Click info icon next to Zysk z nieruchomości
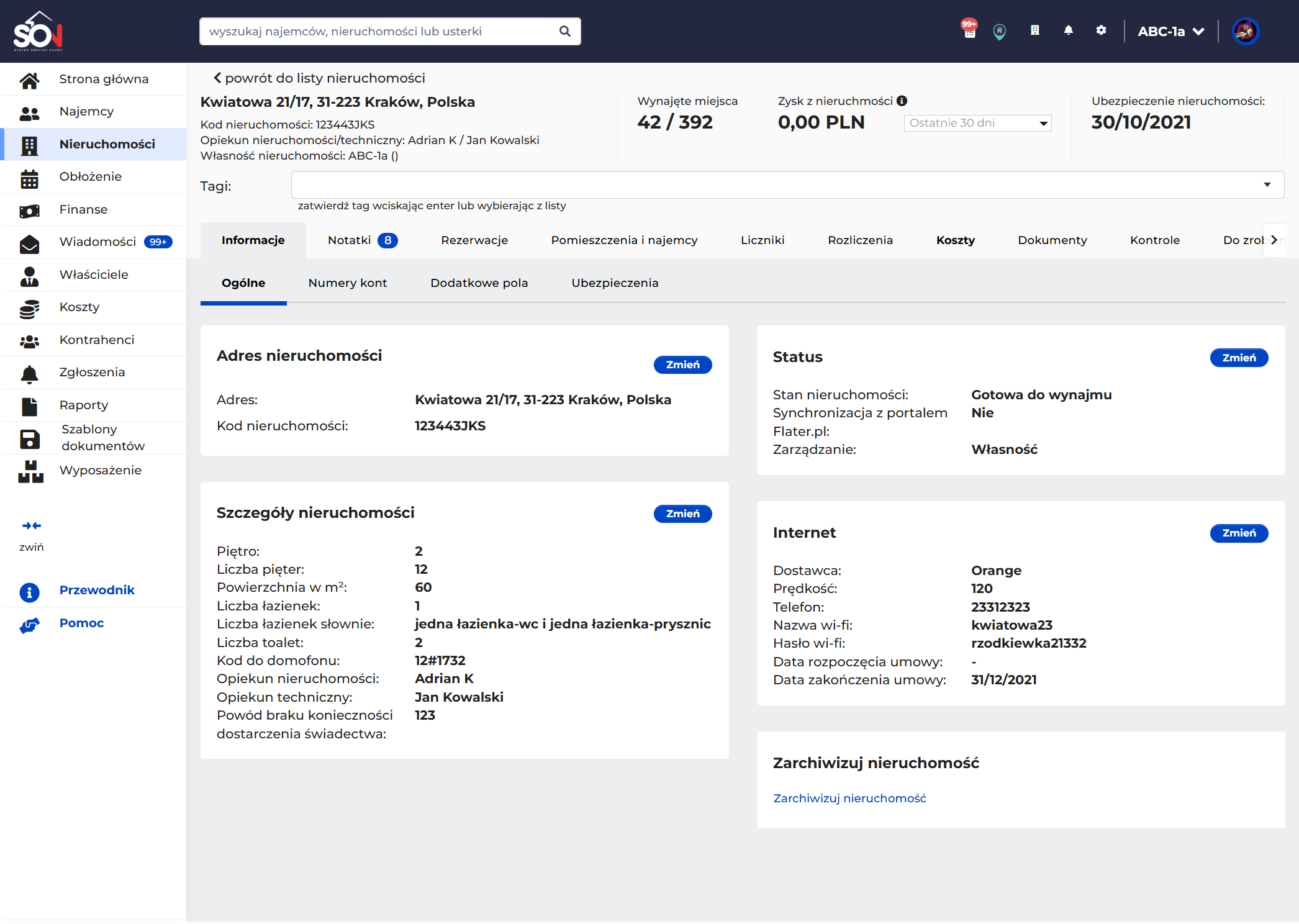The width and height of the screenshot is (1299, 924). (x=902, y=101)
